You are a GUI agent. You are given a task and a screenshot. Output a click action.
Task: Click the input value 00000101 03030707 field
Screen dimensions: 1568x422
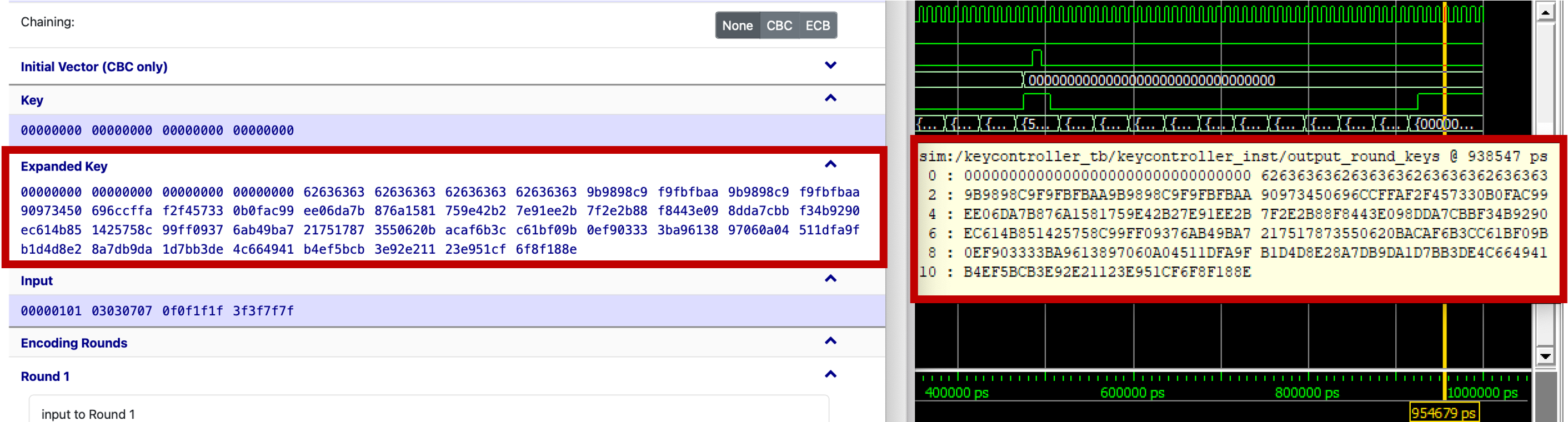click(447, 311)
